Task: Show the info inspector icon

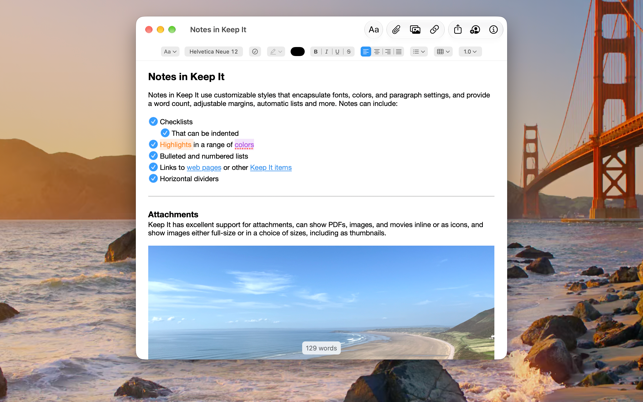Action: point(493,30)
